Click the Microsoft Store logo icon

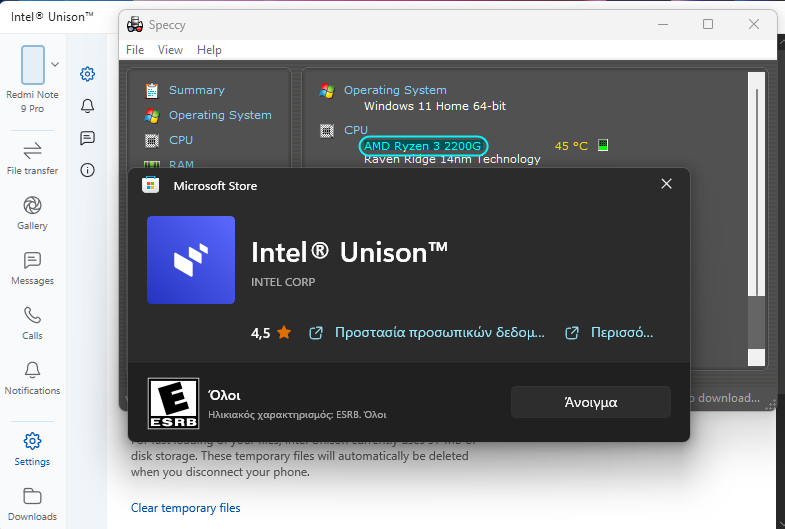151,185
